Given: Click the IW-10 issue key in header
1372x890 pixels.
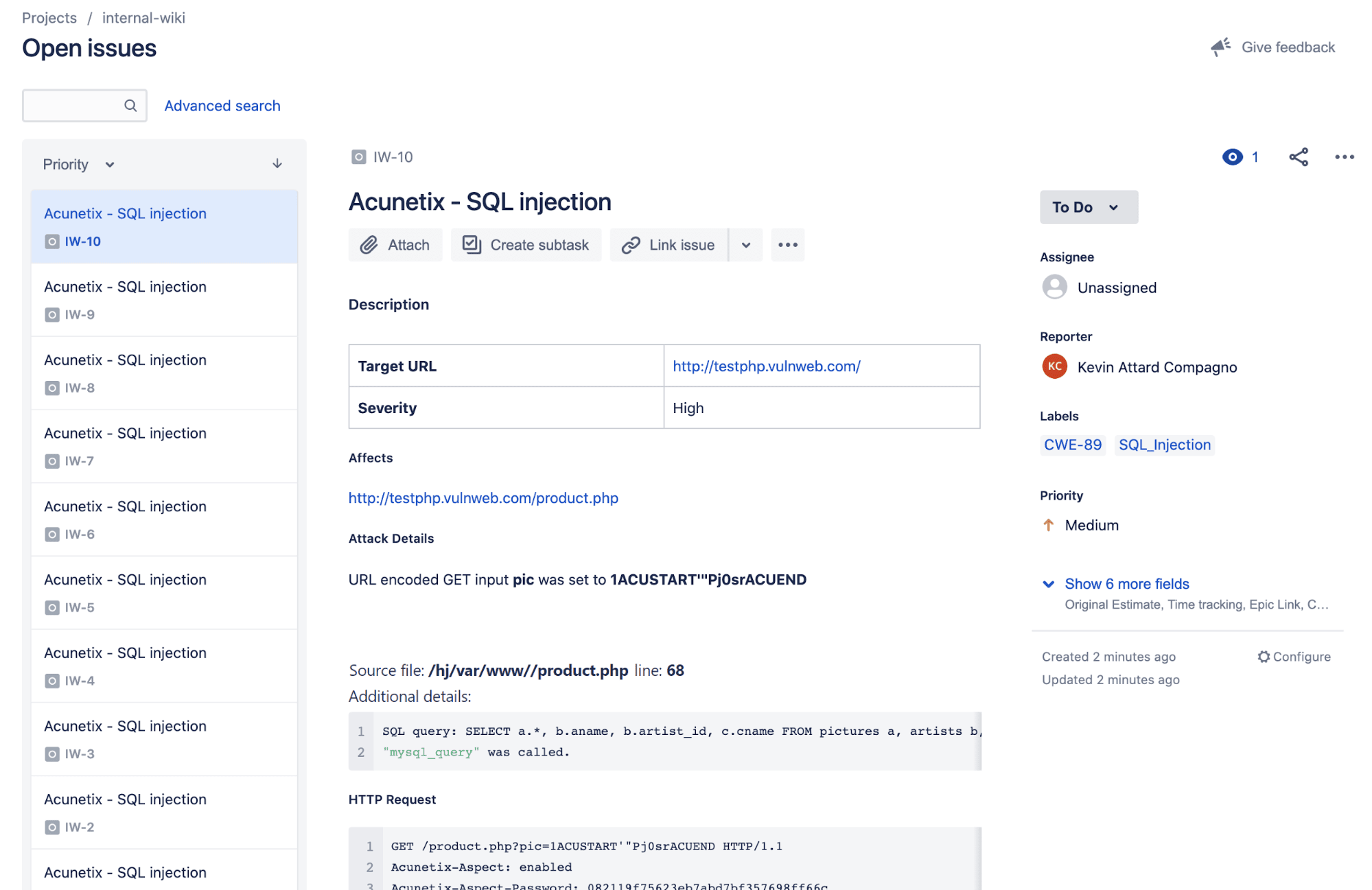Looking at the screenshot, I should pos(393,157).
